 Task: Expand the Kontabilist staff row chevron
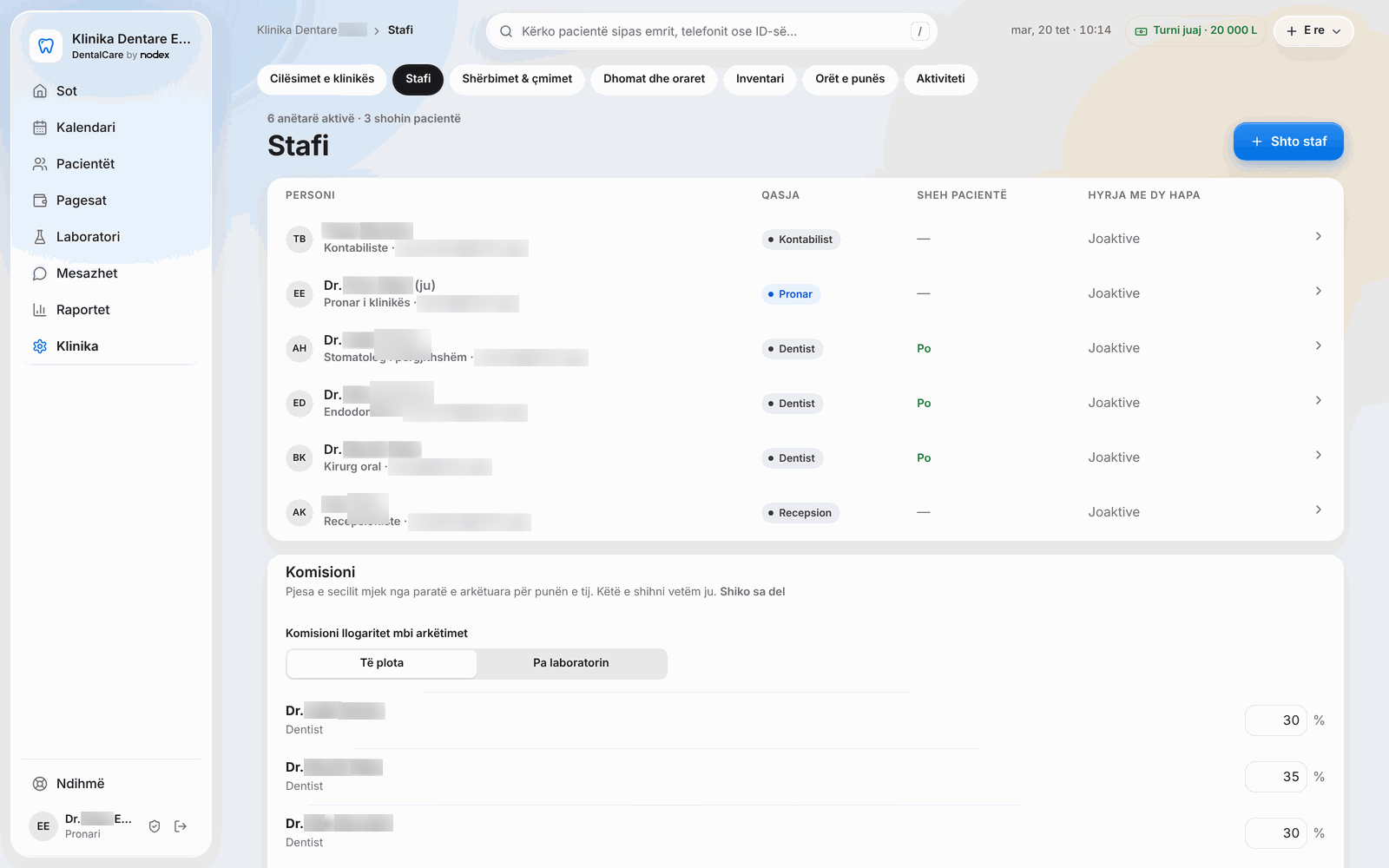click(1318, 236)
